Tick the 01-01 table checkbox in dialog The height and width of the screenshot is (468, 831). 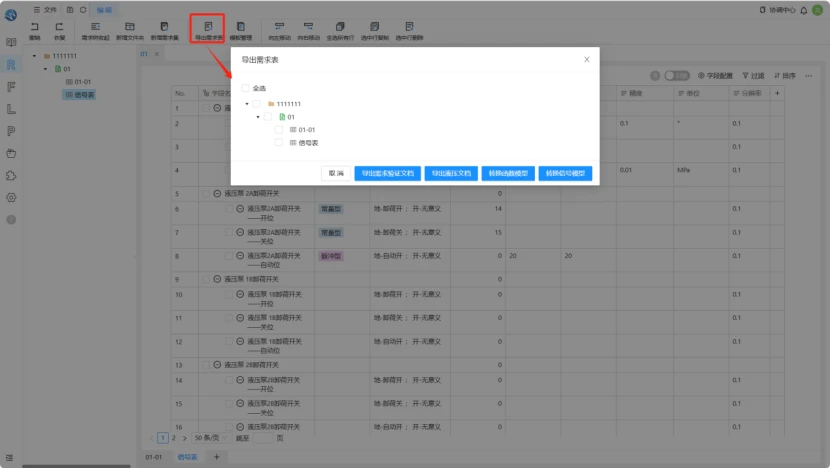point(279,129)
